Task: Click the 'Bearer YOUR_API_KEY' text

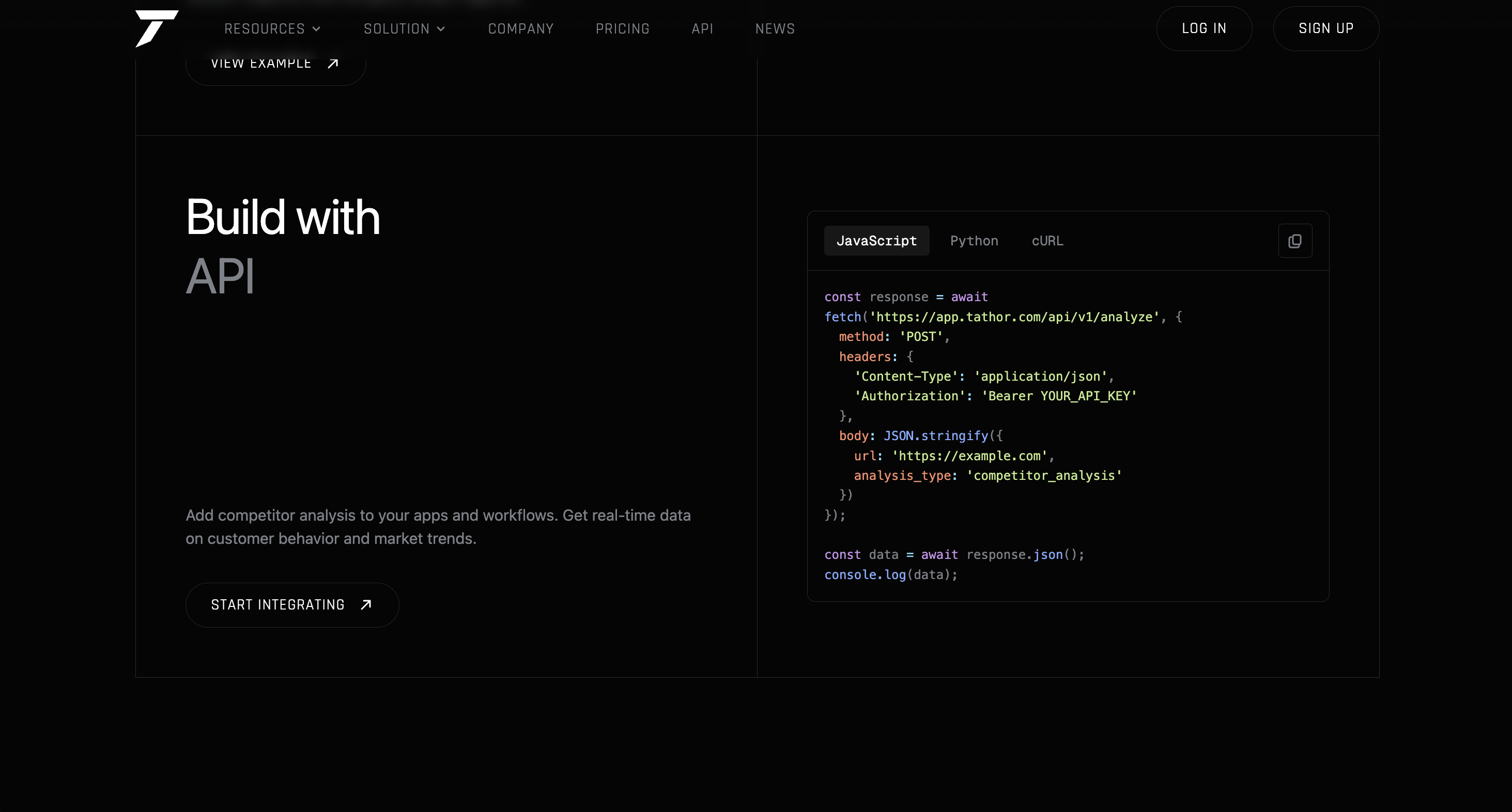Action: tap(1059, 396)
